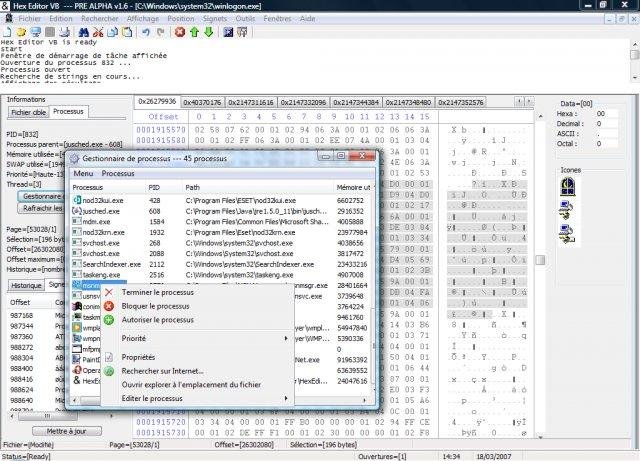640x461 pixels.
Task: Open the Outils menu
Action: pyautogui.click(x=245, y=18)
